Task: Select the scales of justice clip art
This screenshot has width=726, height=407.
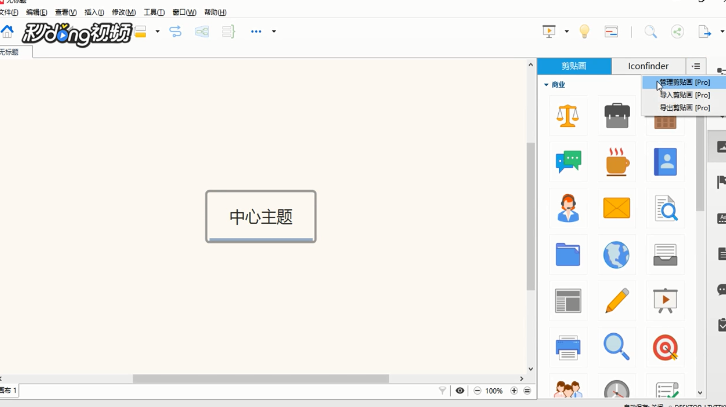Action: pos(568,115)
